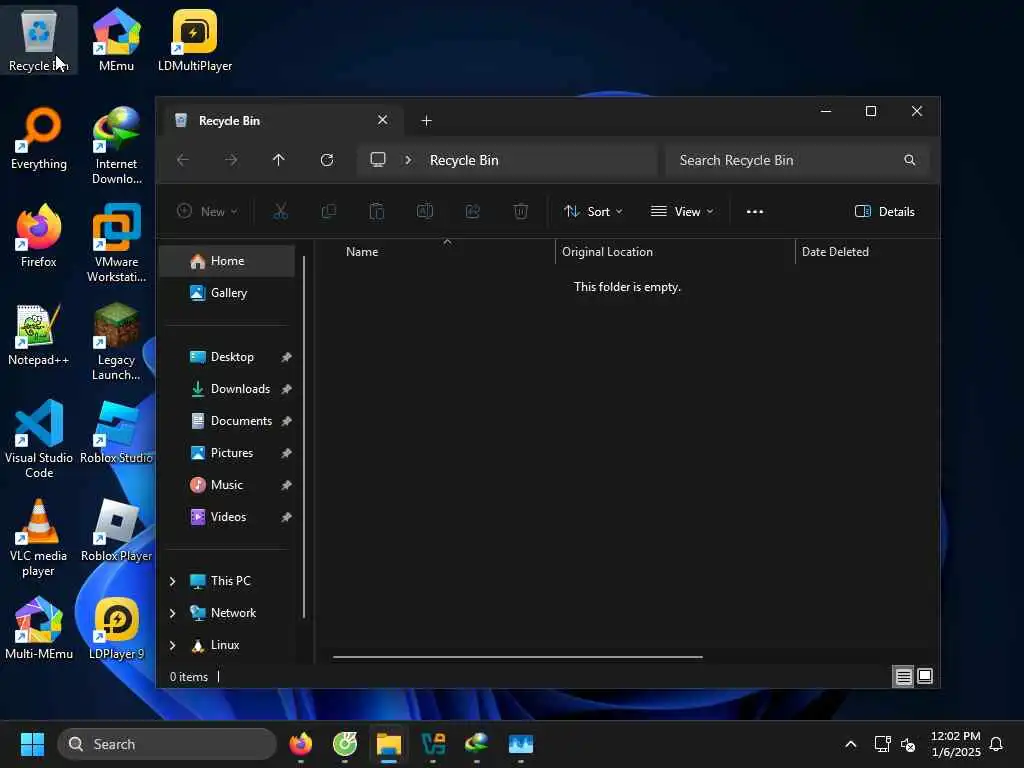This screenshot has height=768, width=1024.
Task: Select the Everything search shortcut
Action: pos(39,138)
